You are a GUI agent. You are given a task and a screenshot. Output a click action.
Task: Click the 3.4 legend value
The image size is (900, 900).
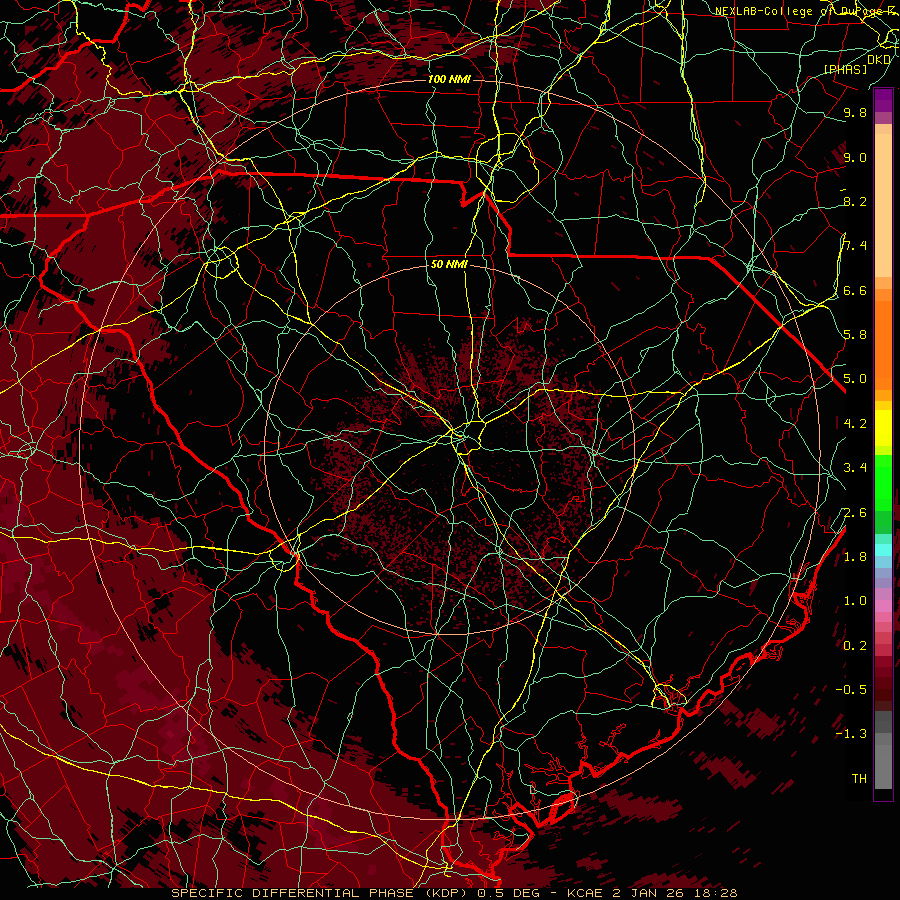coord(855,468)
